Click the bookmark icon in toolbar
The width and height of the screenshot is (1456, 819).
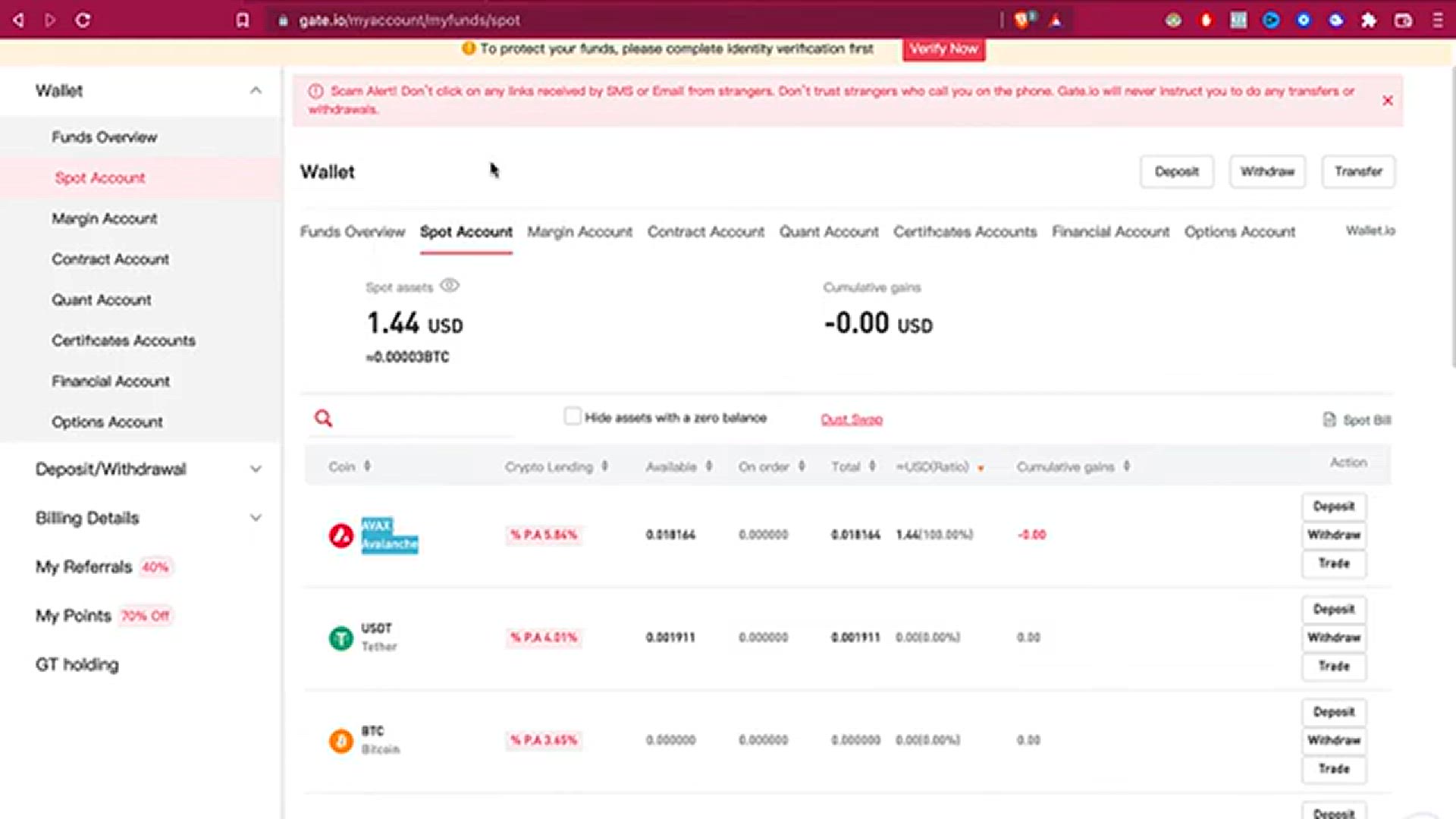pos(242,20)
